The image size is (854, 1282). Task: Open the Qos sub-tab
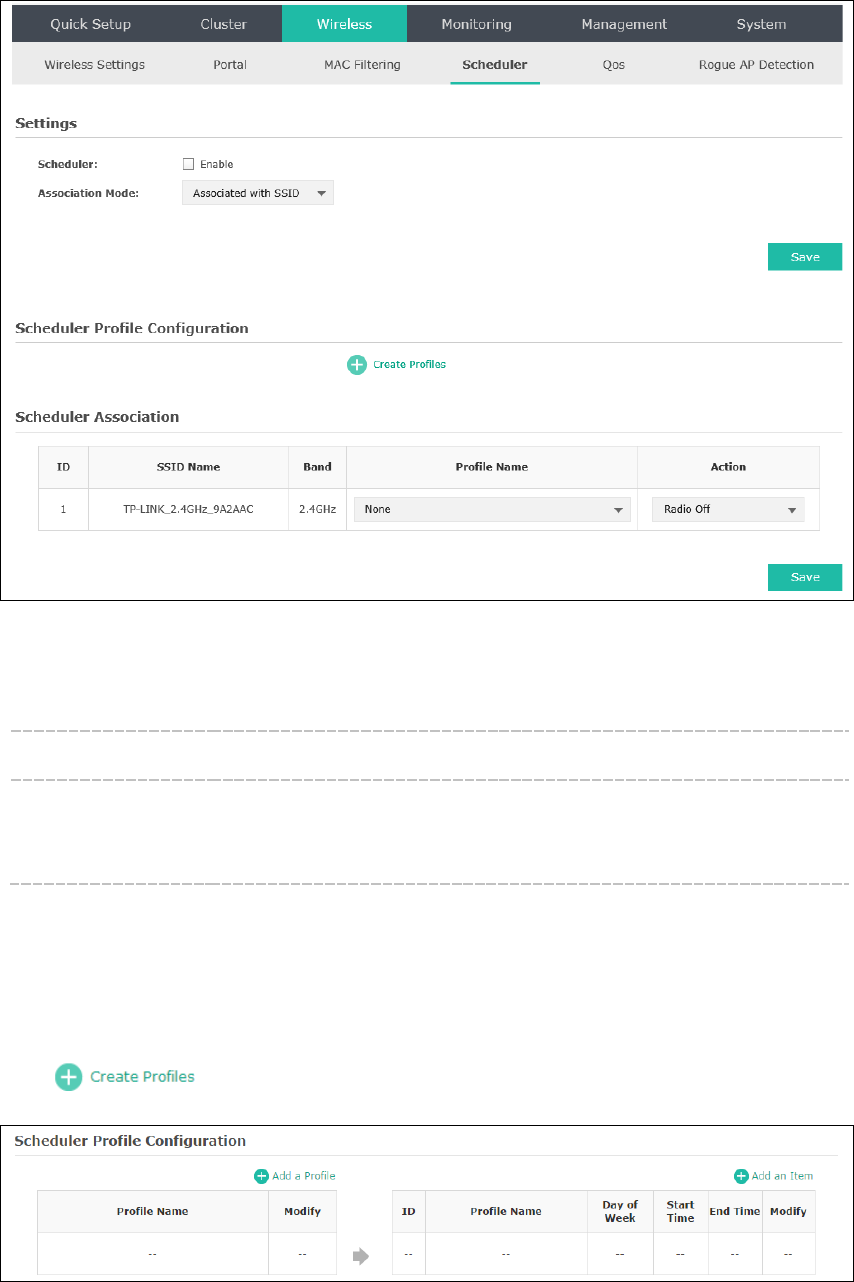tap(613, 65)
